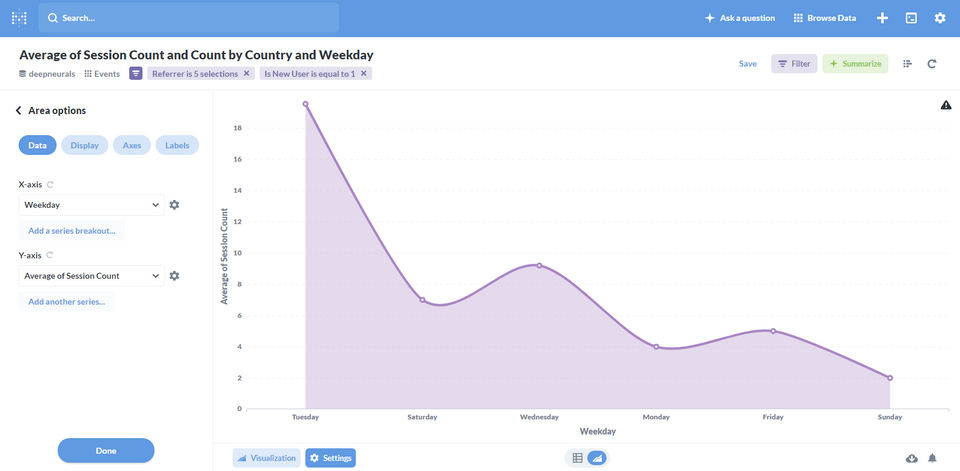Screen dimensions: 960x471
Task: Click the Metabase home logo
Action: (x=19, y=18)
